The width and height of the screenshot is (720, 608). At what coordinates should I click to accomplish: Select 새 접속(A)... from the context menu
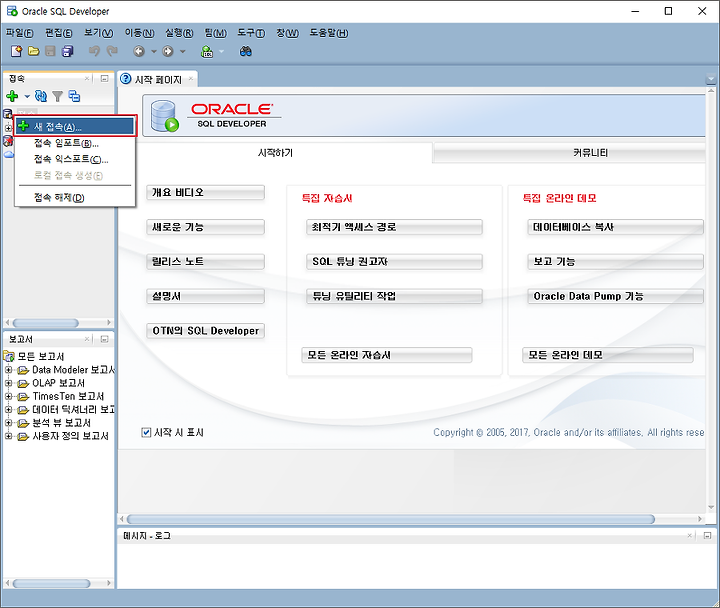tap(75, 127)
